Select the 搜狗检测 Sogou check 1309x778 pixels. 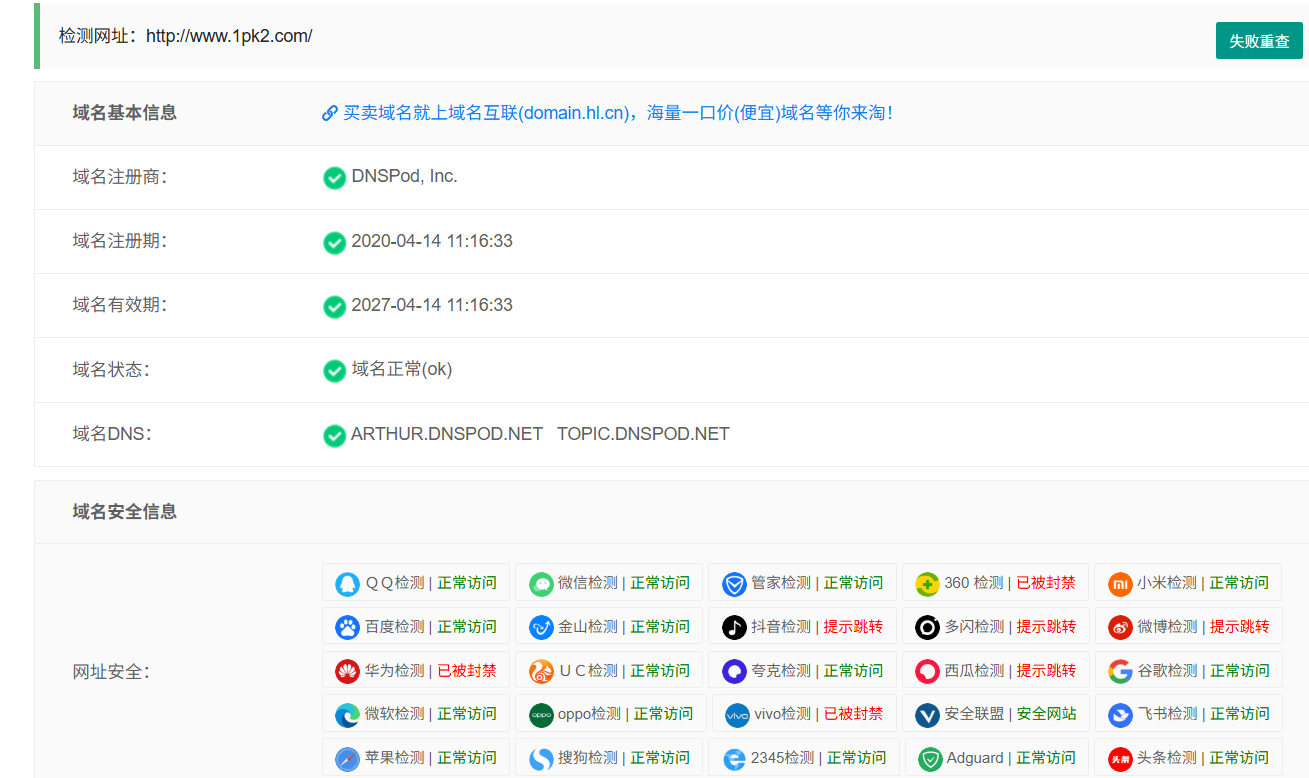pos(609,758)
